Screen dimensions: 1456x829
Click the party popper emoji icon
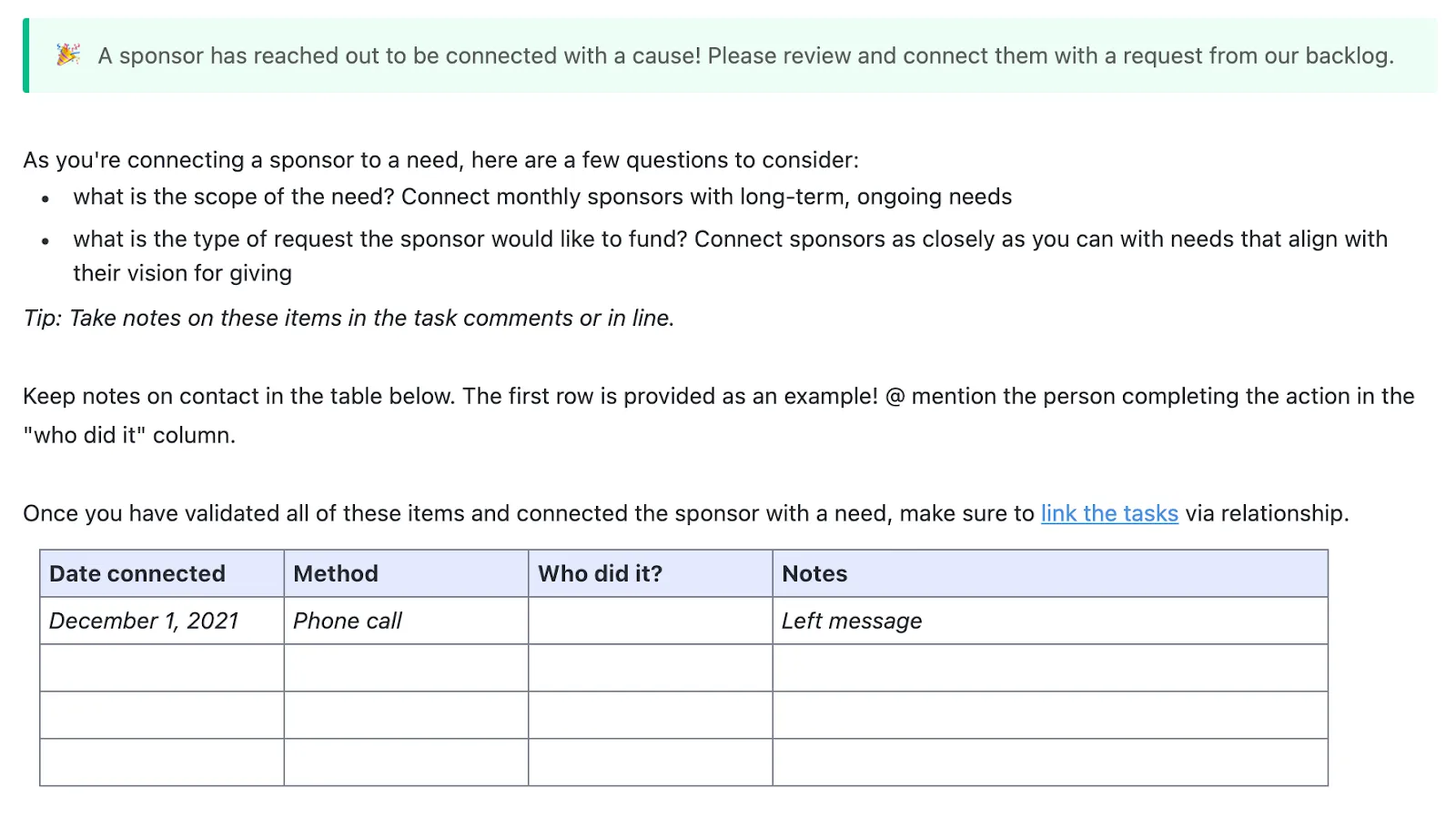coord(68,55)
